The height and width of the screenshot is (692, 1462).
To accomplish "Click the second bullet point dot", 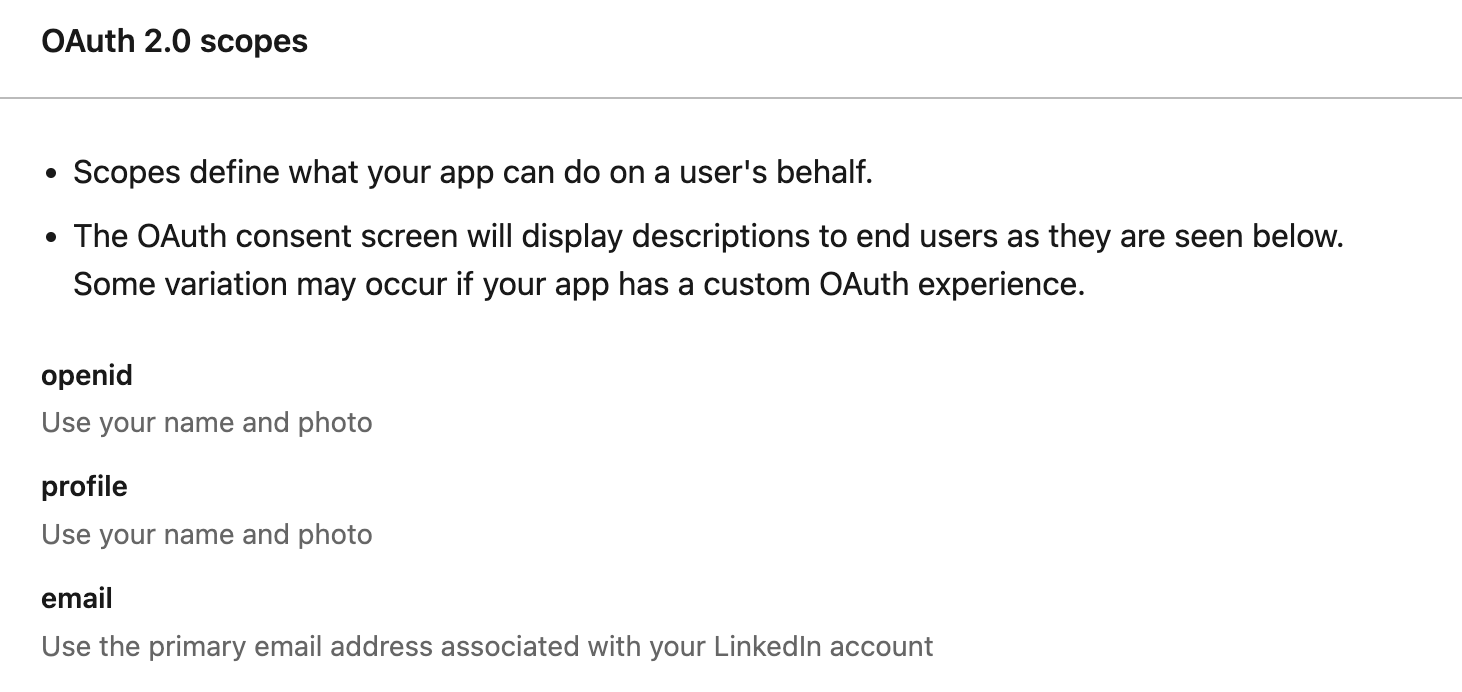I will [52, 238].
